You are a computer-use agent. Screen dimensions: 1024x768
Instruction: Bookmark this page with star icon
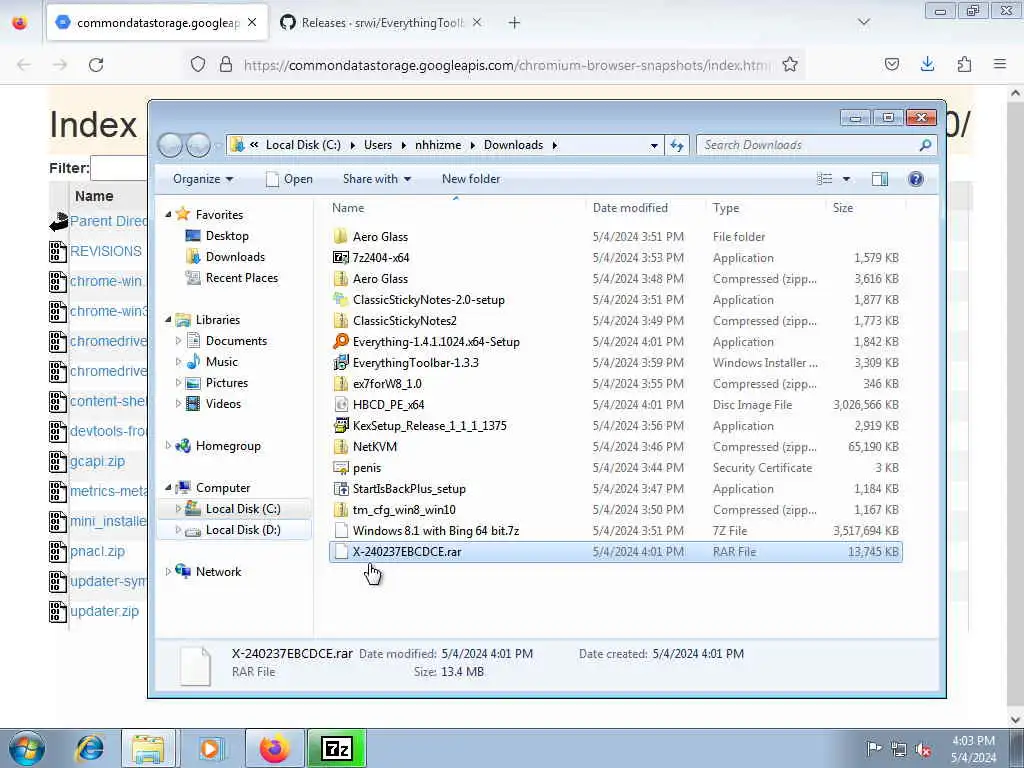coord(790,64)
